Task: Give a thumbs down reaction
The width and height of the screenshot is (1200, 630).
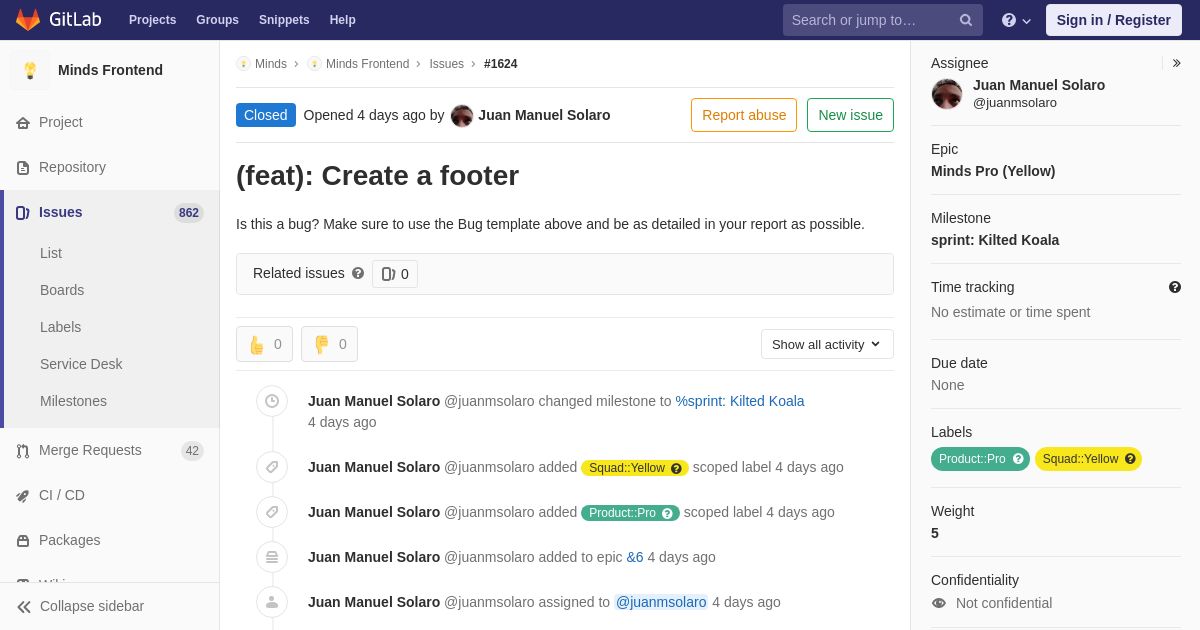Action: (x=329, y=344)
